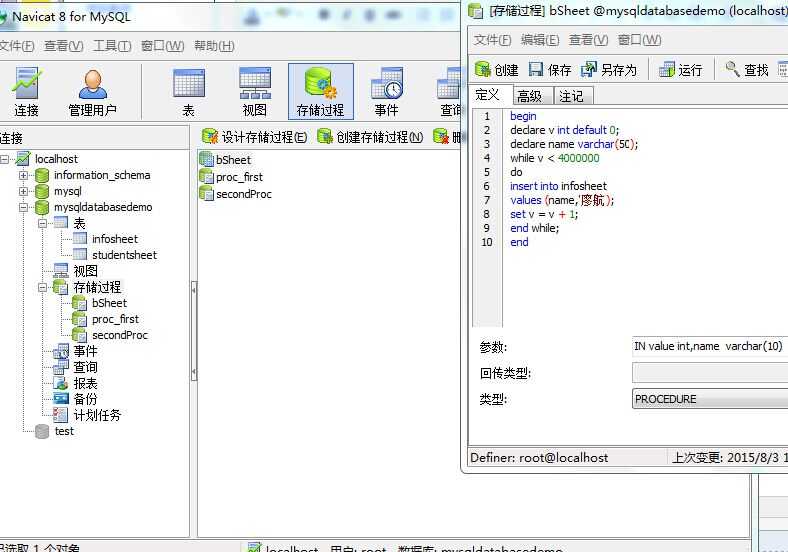Screen dimensions: 788x552
Task: Click code line 4 while statement
Action: (554, 158)
